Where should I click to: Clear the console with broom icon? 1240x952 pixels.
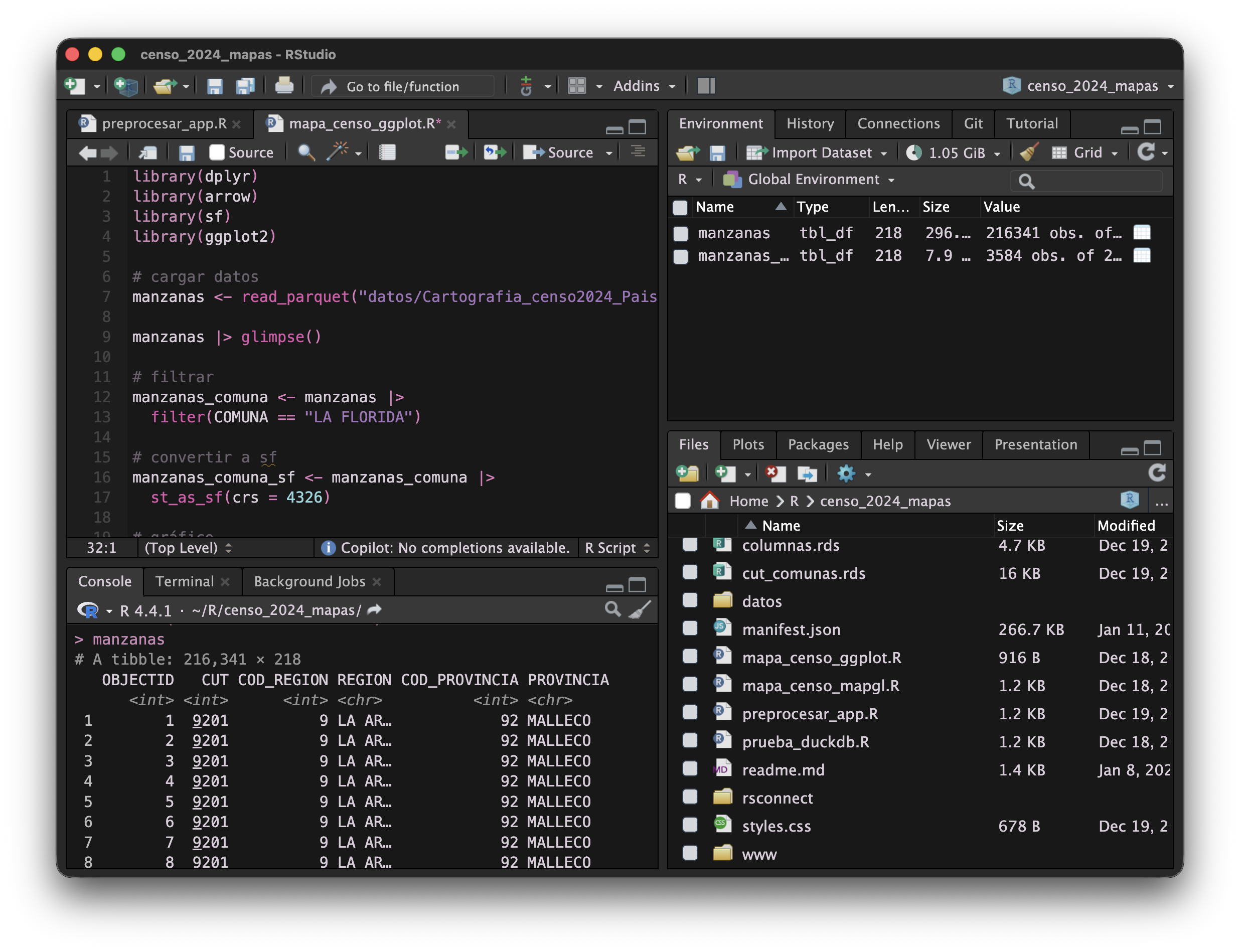[x=641, y=610]
